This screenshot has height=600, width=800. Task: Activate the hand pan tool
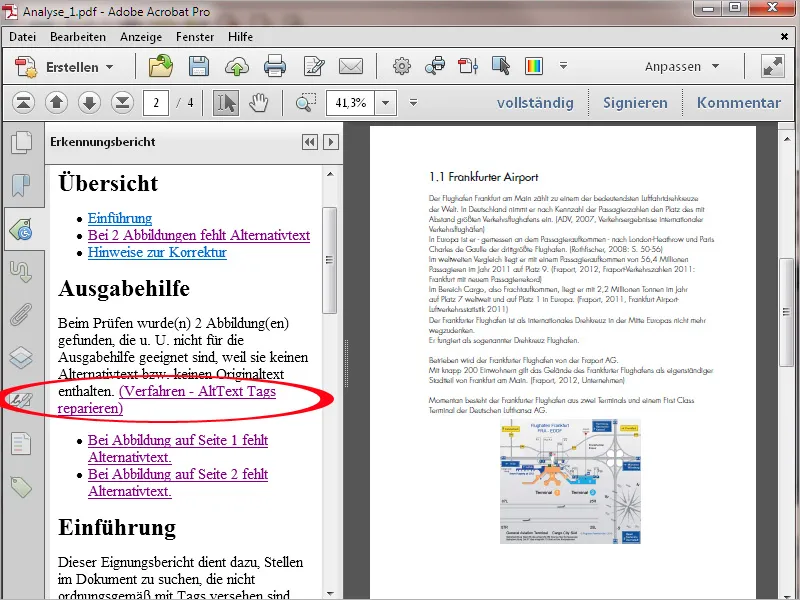coord(259,103)
